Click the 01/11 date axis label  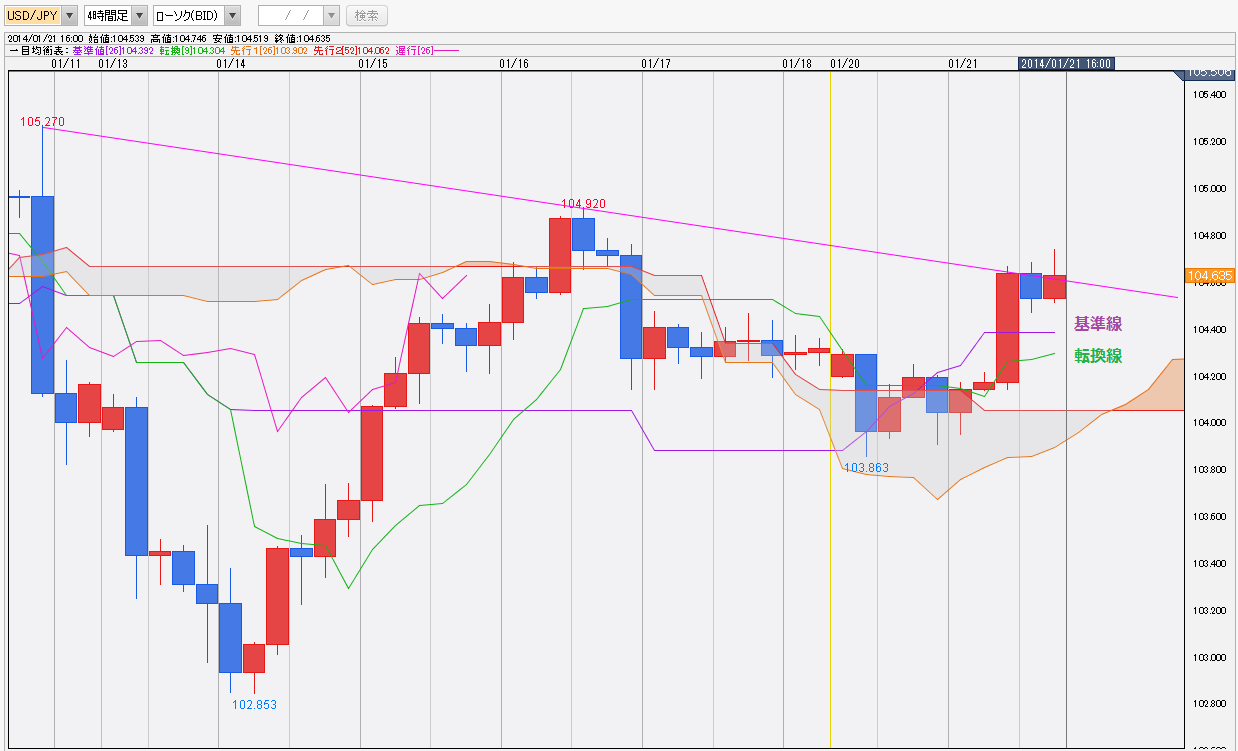point(66,63)
